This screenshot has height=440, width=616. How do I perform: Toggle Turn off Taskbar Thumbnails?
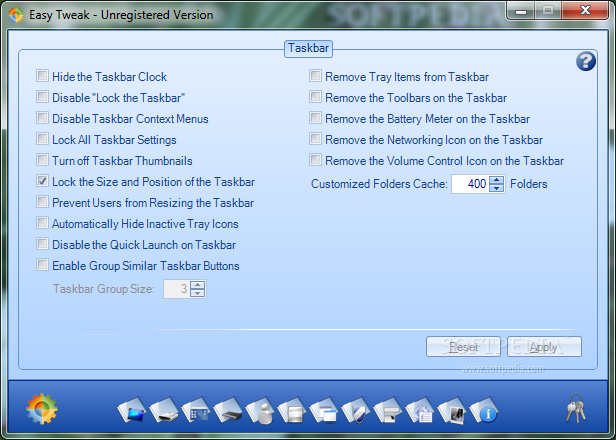click(x=42, y=160)
